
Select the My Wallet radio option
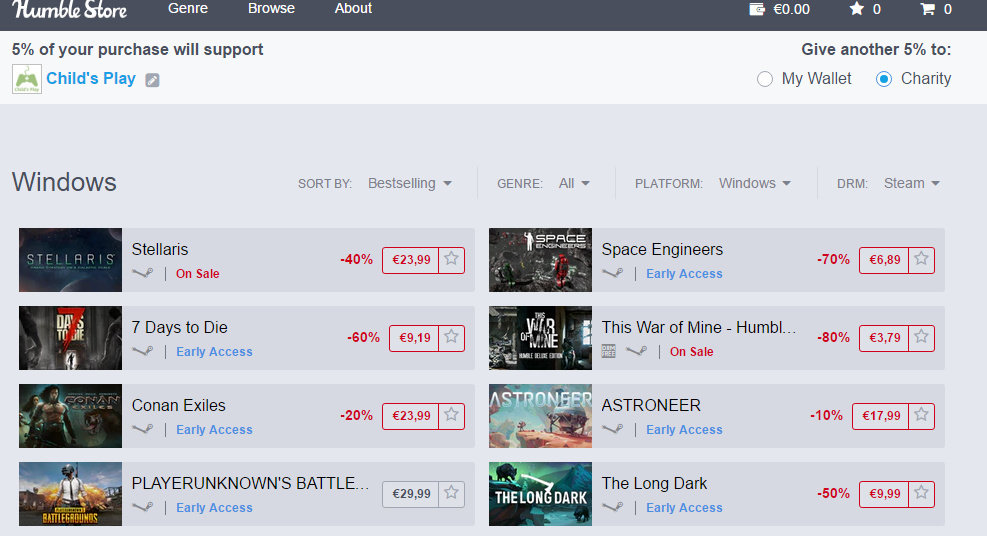click(x=765, y=79)
